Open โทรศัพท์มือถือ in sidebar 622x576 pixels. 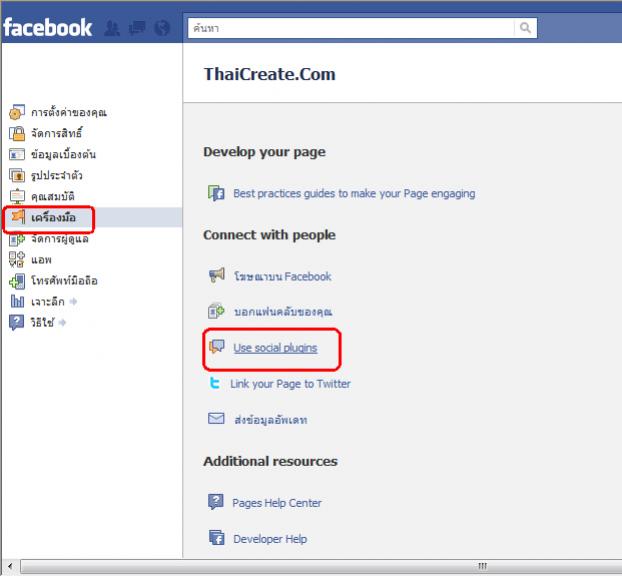point(64,281)
